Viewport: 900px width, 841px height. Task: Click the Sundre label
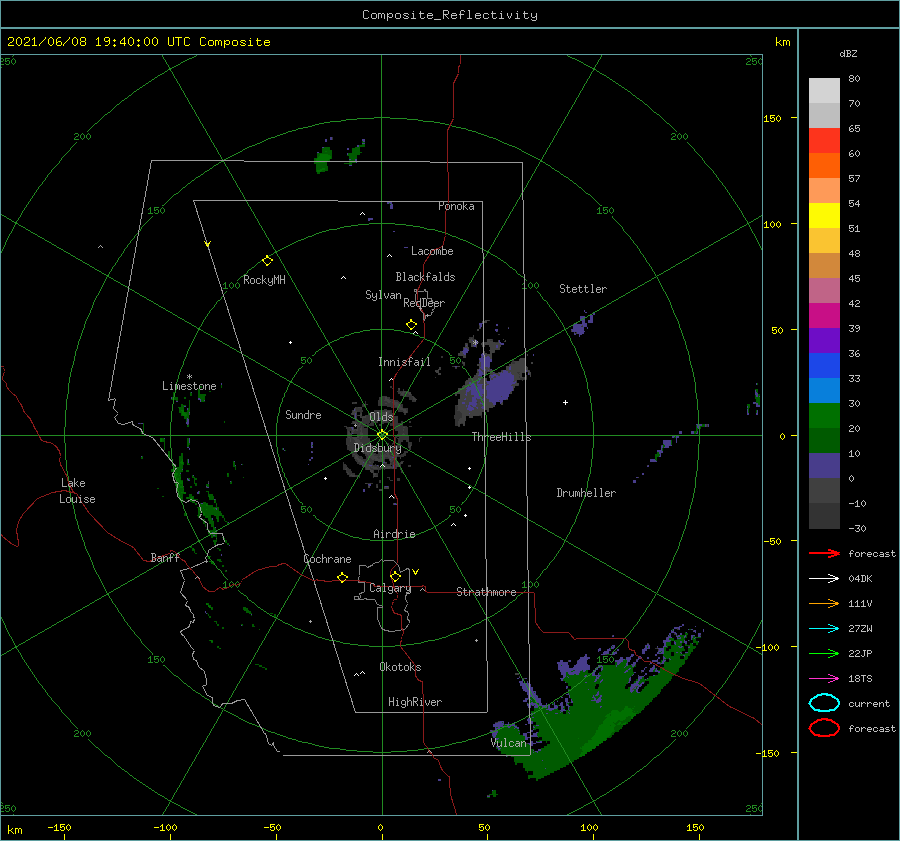(303, 414)
